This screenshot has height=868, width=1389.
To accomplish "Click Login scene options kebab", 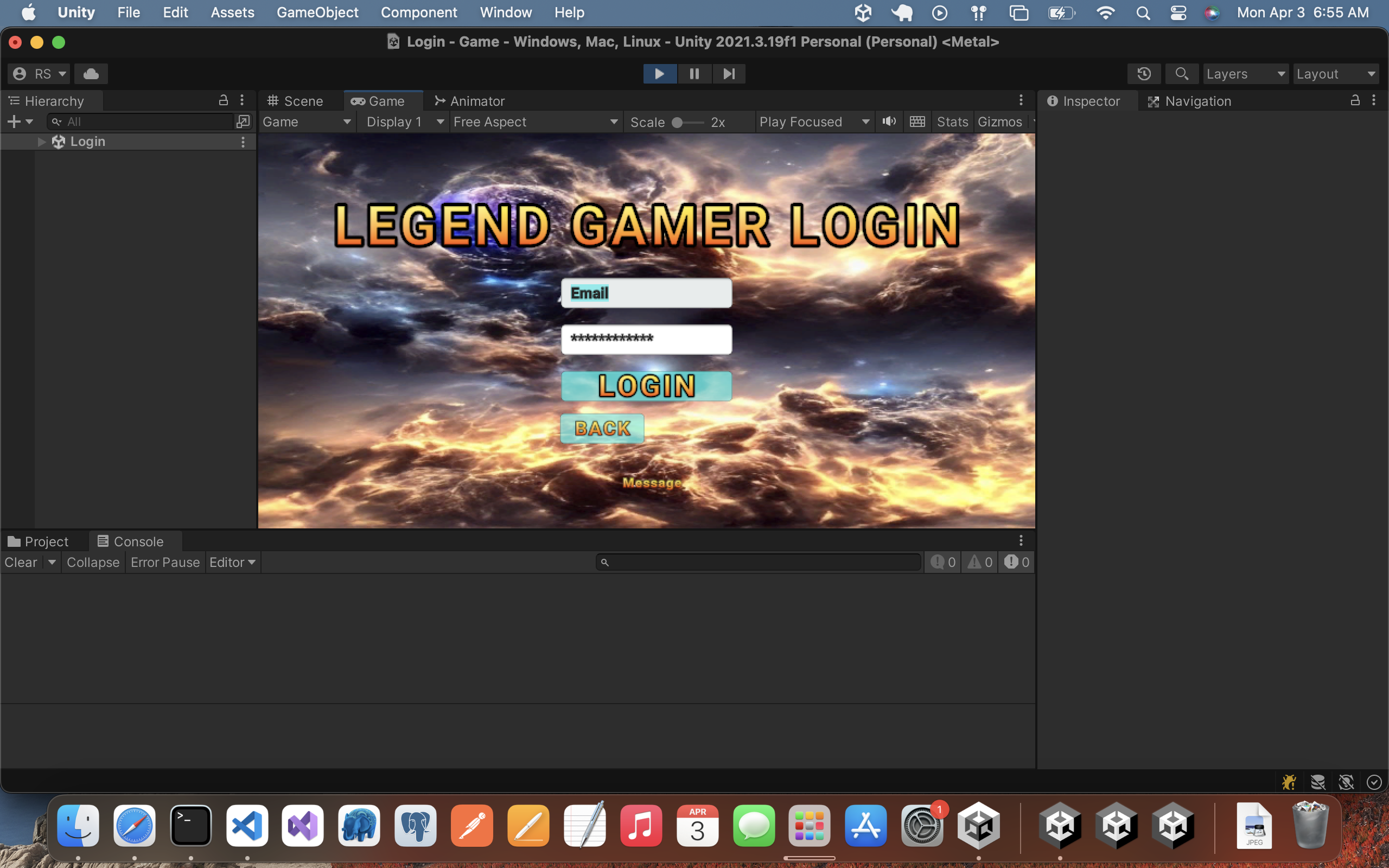I will pos(243,142).
